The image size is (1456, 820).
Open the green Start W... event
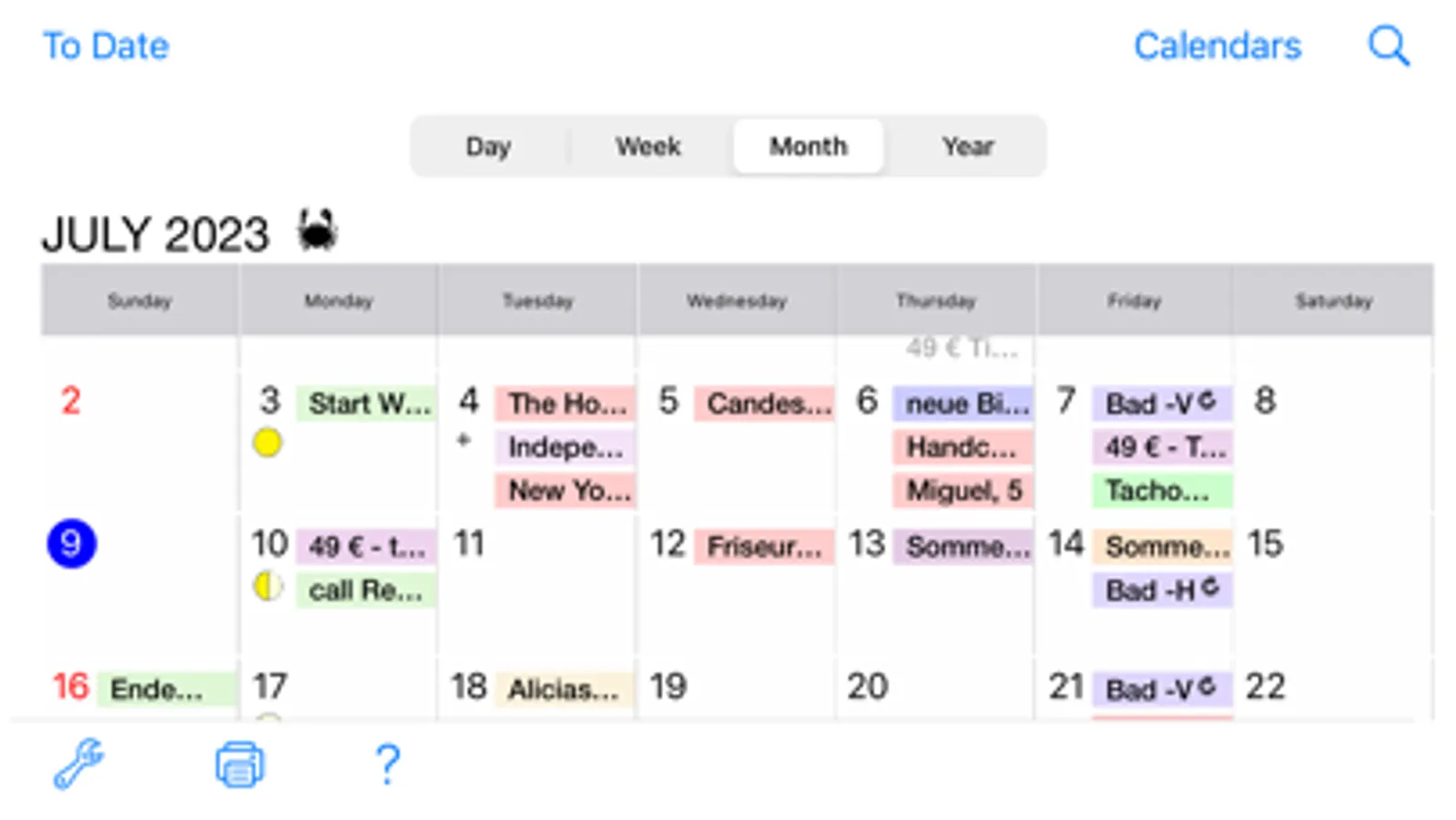[367, 404]
